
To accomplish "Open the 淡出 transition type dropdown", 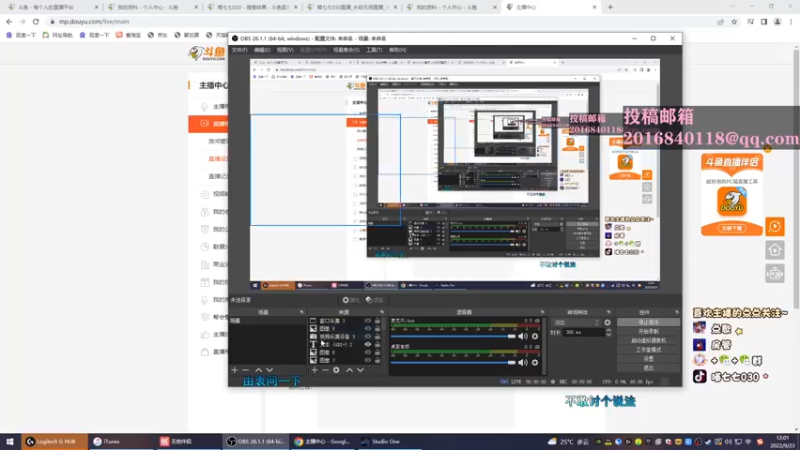I will pyautogui.click(x=576, y=322).
